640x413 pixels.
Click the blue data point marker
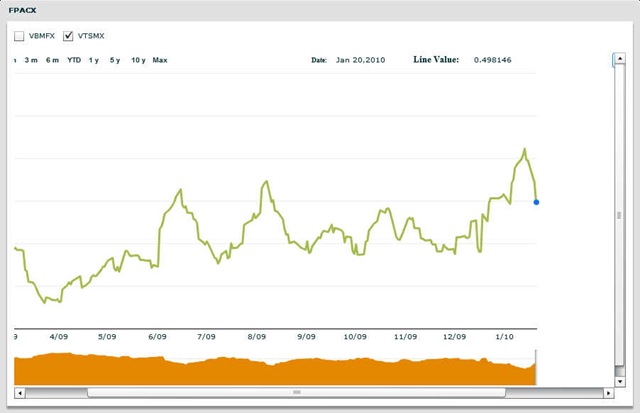[536, 202]
